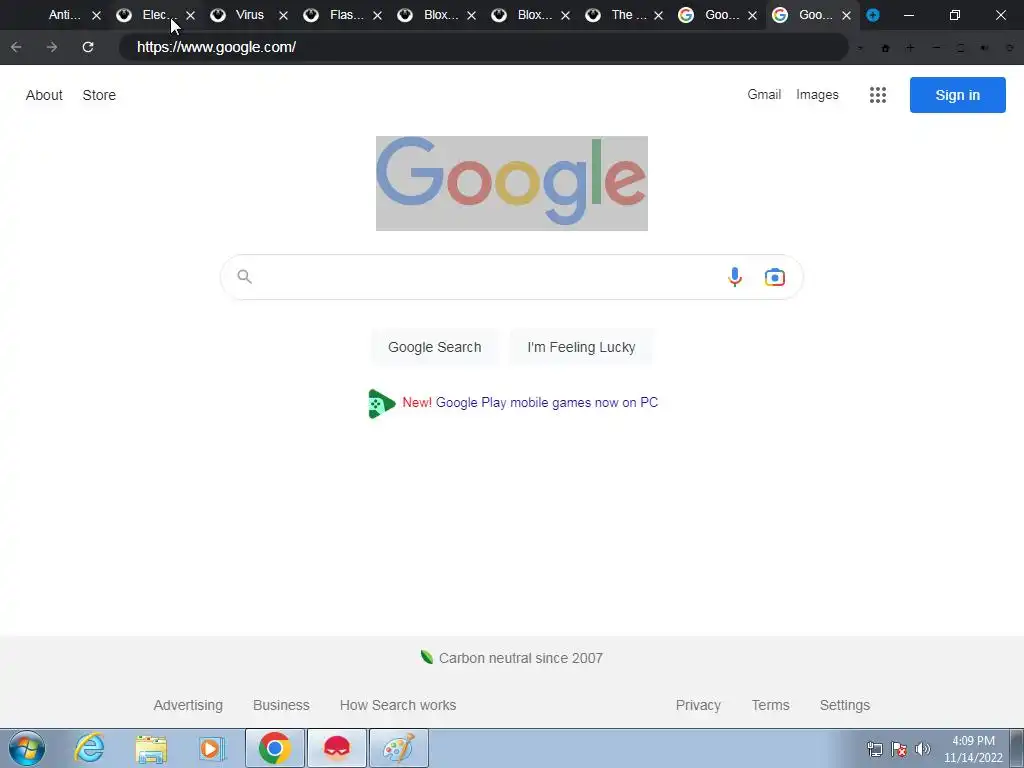Open Windows Media Player from taskbar

pyautogui.click(x=212, y=748)
